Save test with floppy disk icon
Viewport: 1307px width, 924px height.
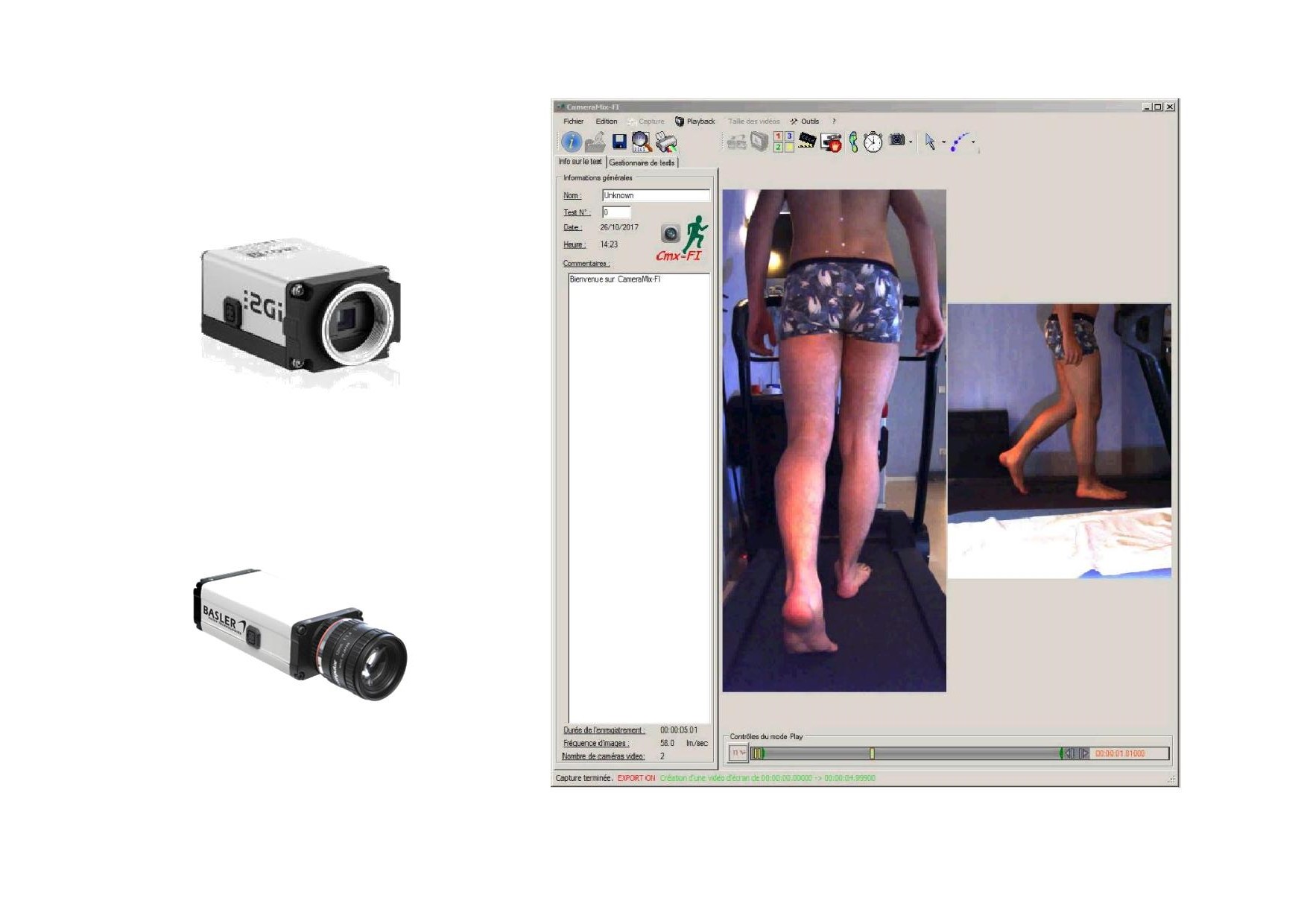(619, 142)
